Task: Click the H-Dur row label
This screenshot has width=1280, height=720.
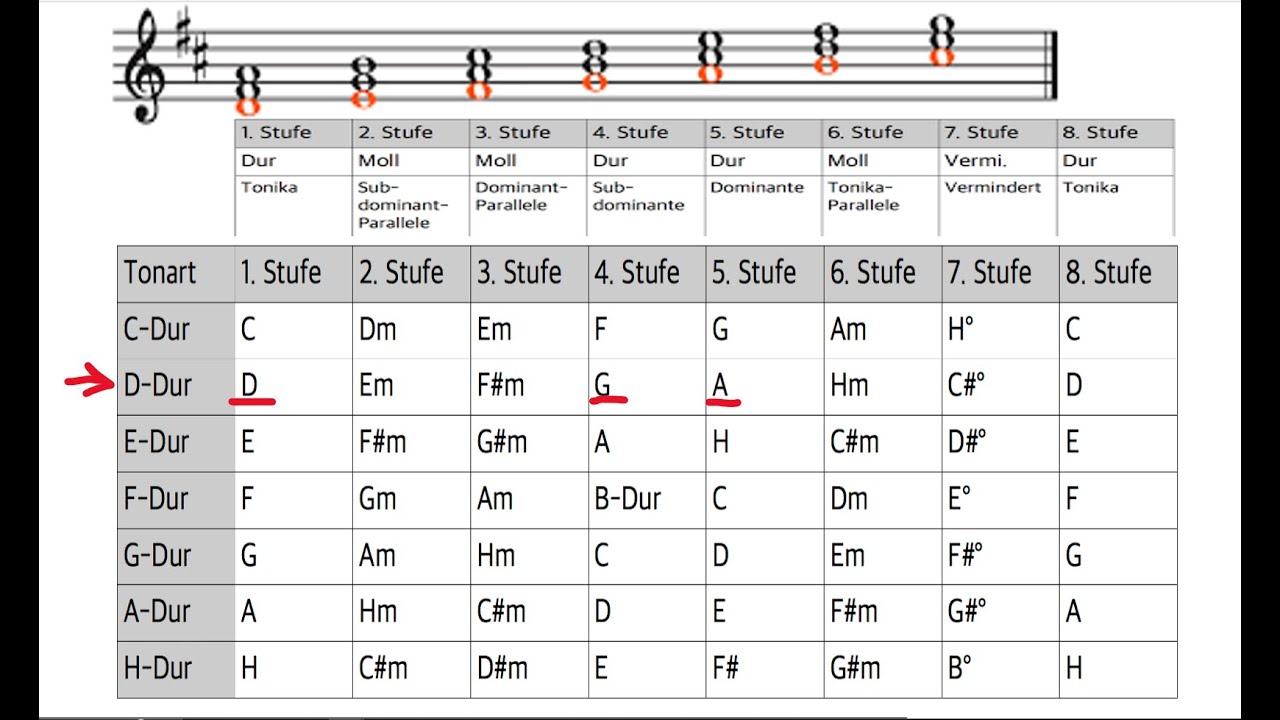Action: (x=158, y=668)
